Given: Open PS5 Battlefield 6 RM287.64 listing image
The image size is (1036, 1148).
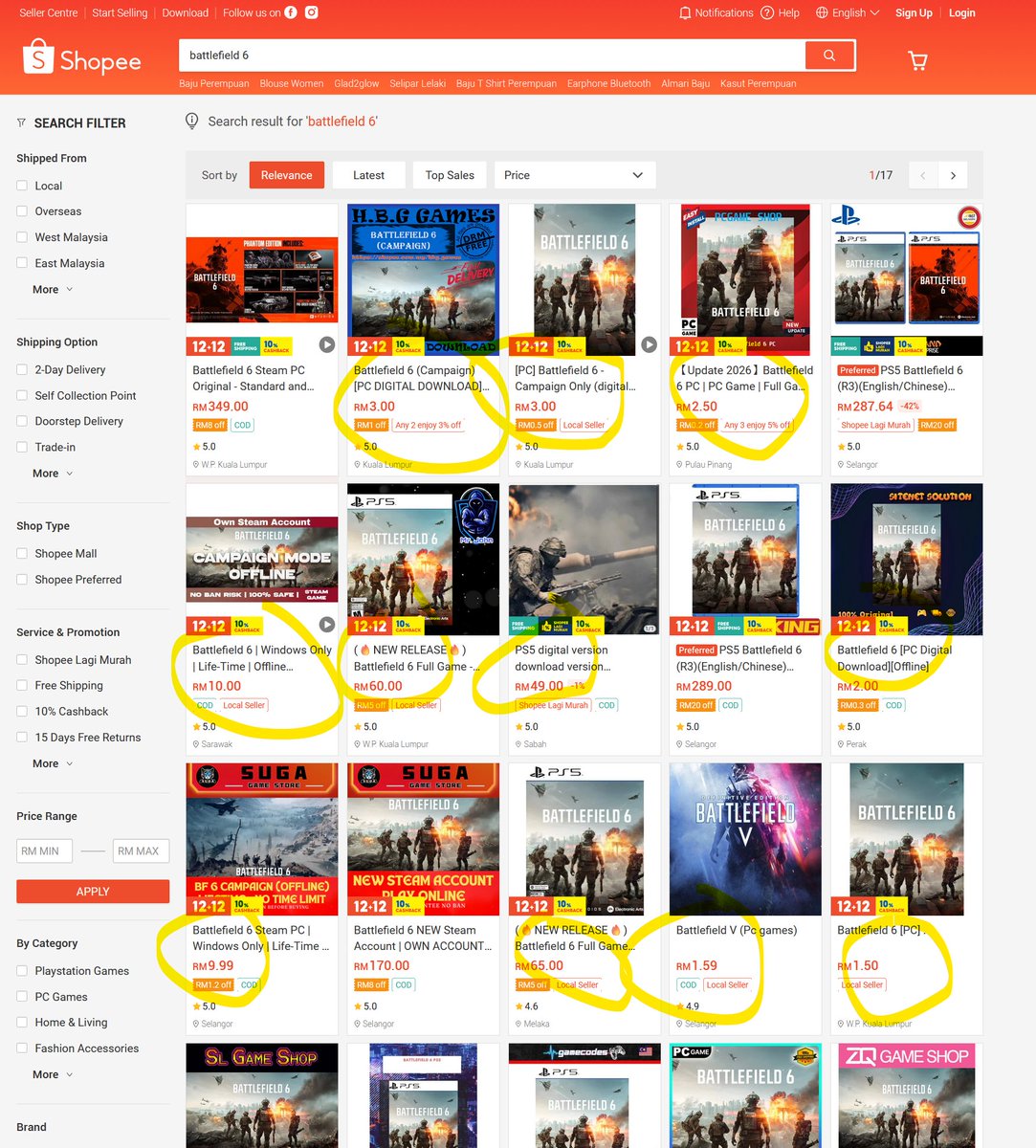Looking at the screenshot, I should [906, 279].
